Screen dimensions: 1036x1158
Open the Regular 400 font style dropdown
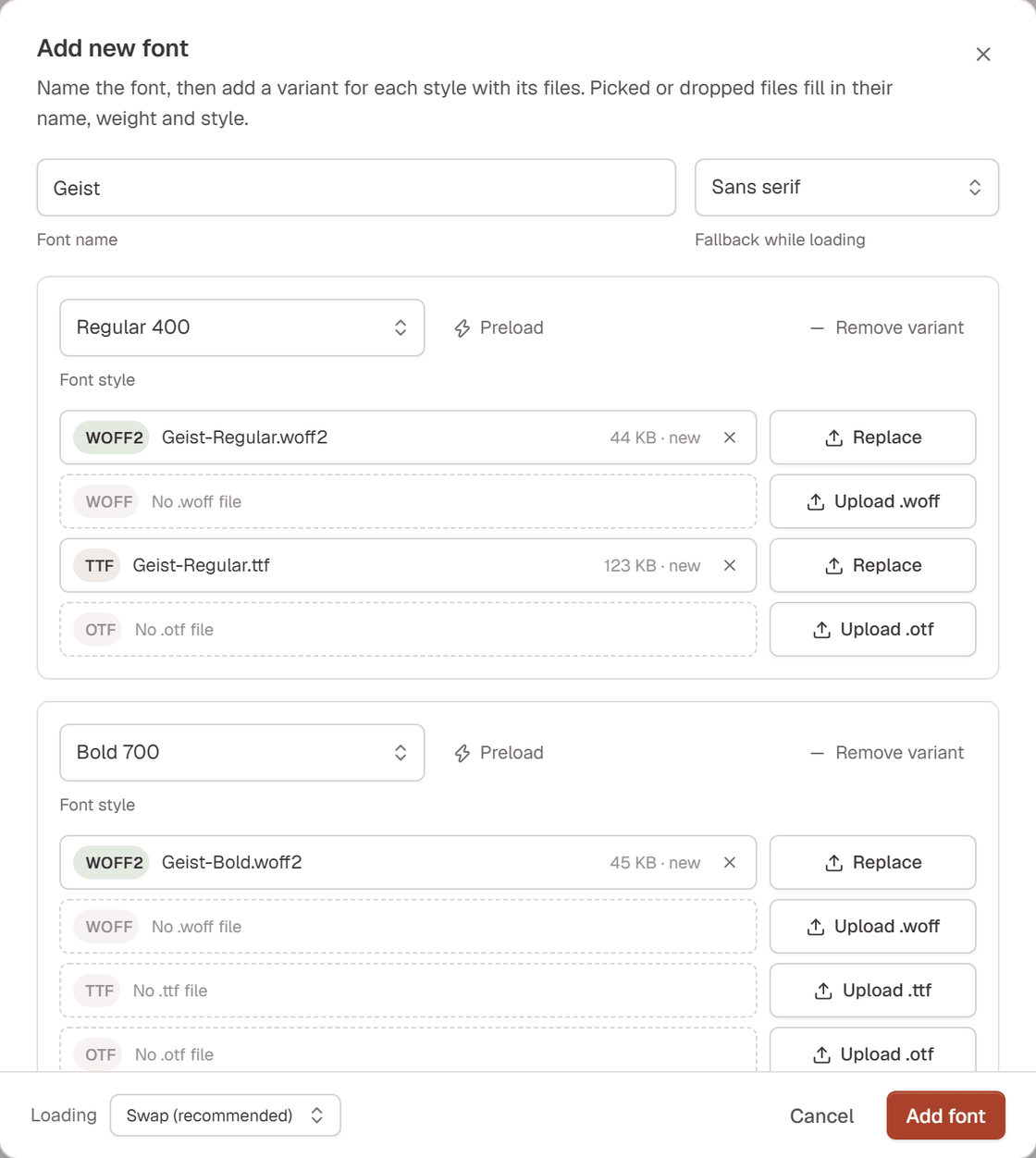[242, 327]
